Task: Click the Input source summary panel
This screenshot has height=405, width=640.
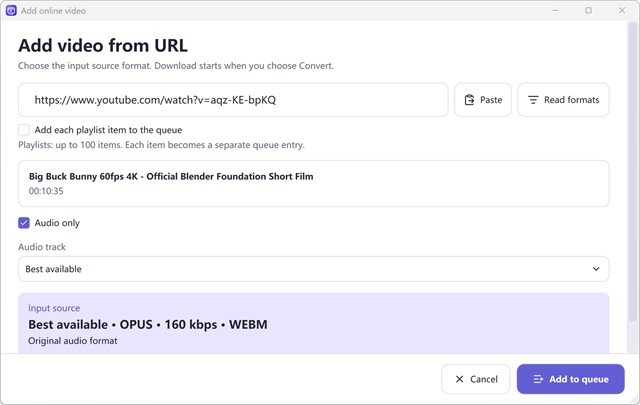Action: [x=313, y=323]
